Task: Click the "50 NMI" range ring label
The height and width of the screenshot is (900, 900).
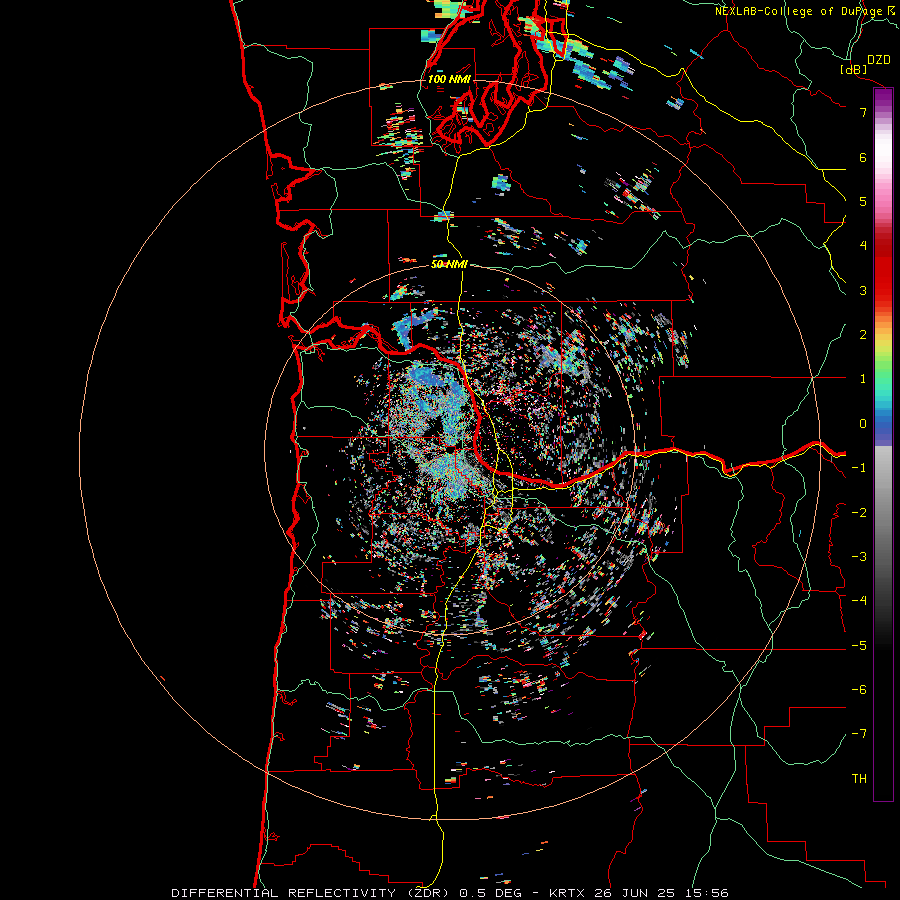Action: [x=449, y=264]
